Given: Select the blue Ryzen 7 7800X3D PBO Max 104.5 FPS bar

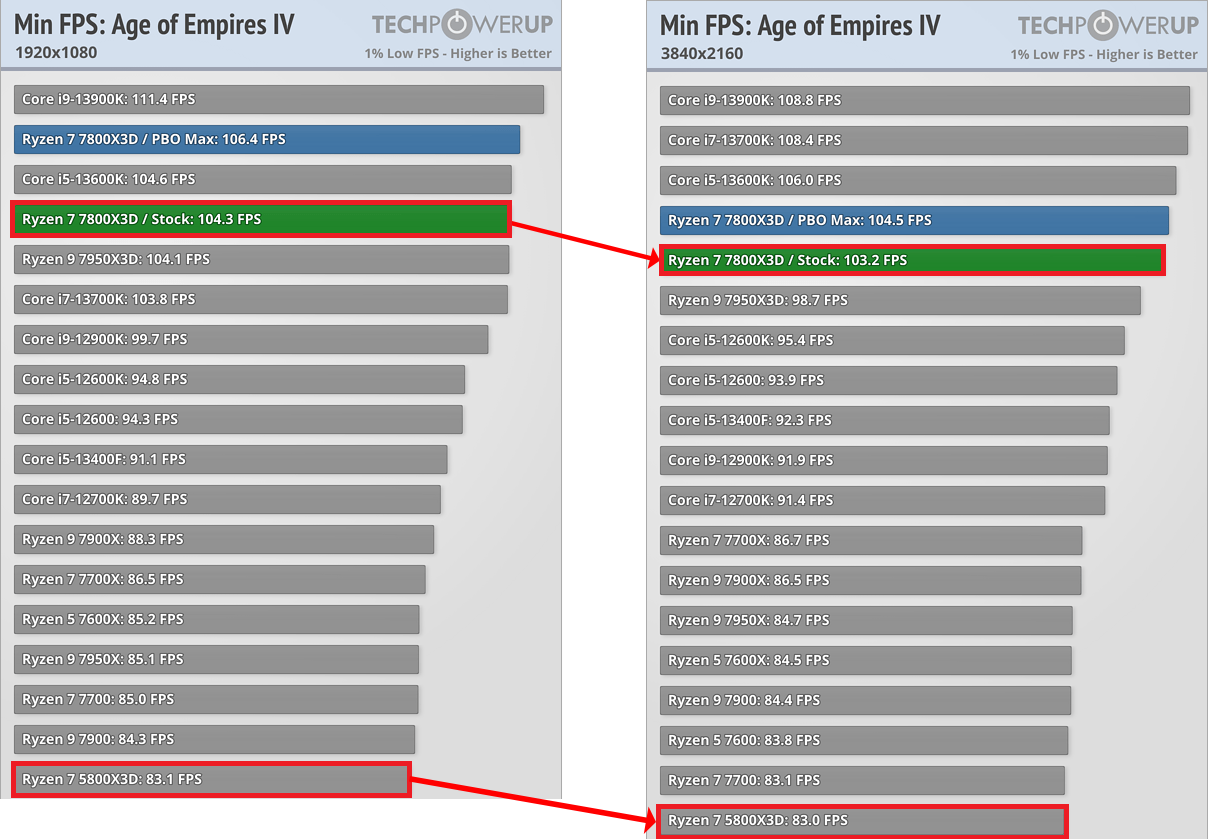Looking at the screenshot, I should [x=914, y=220].
